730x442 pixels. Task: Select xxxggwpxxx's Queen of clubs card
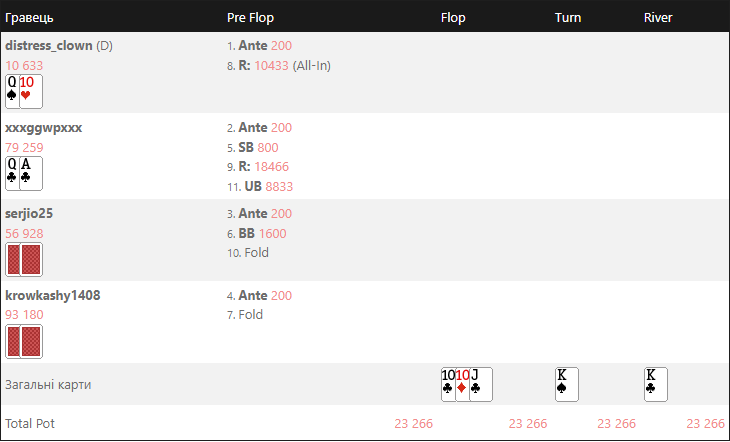pyautogui.click(x=12, y=173)
